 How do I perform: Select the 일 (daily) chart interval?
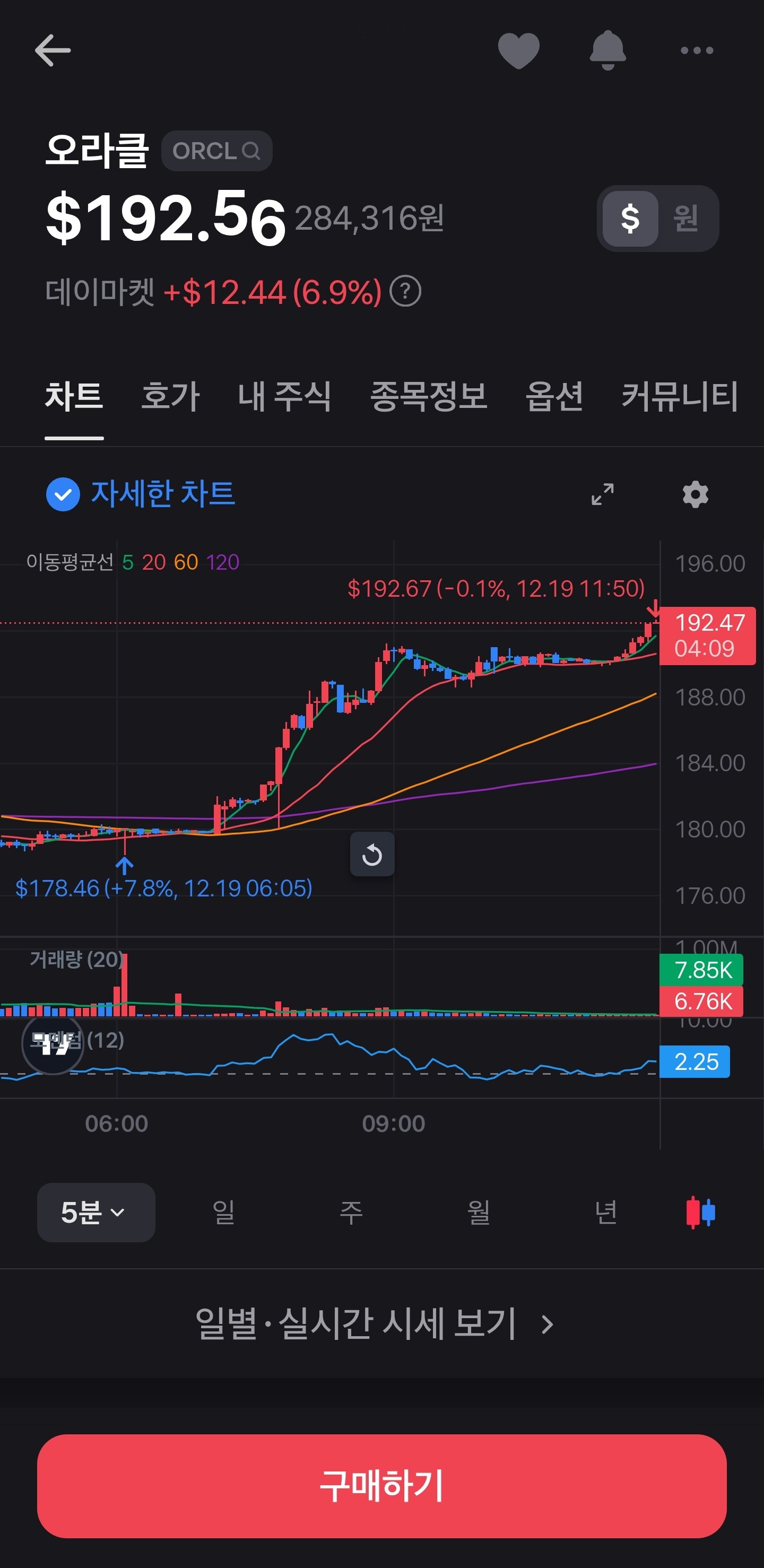click(x=223, y=1213)
